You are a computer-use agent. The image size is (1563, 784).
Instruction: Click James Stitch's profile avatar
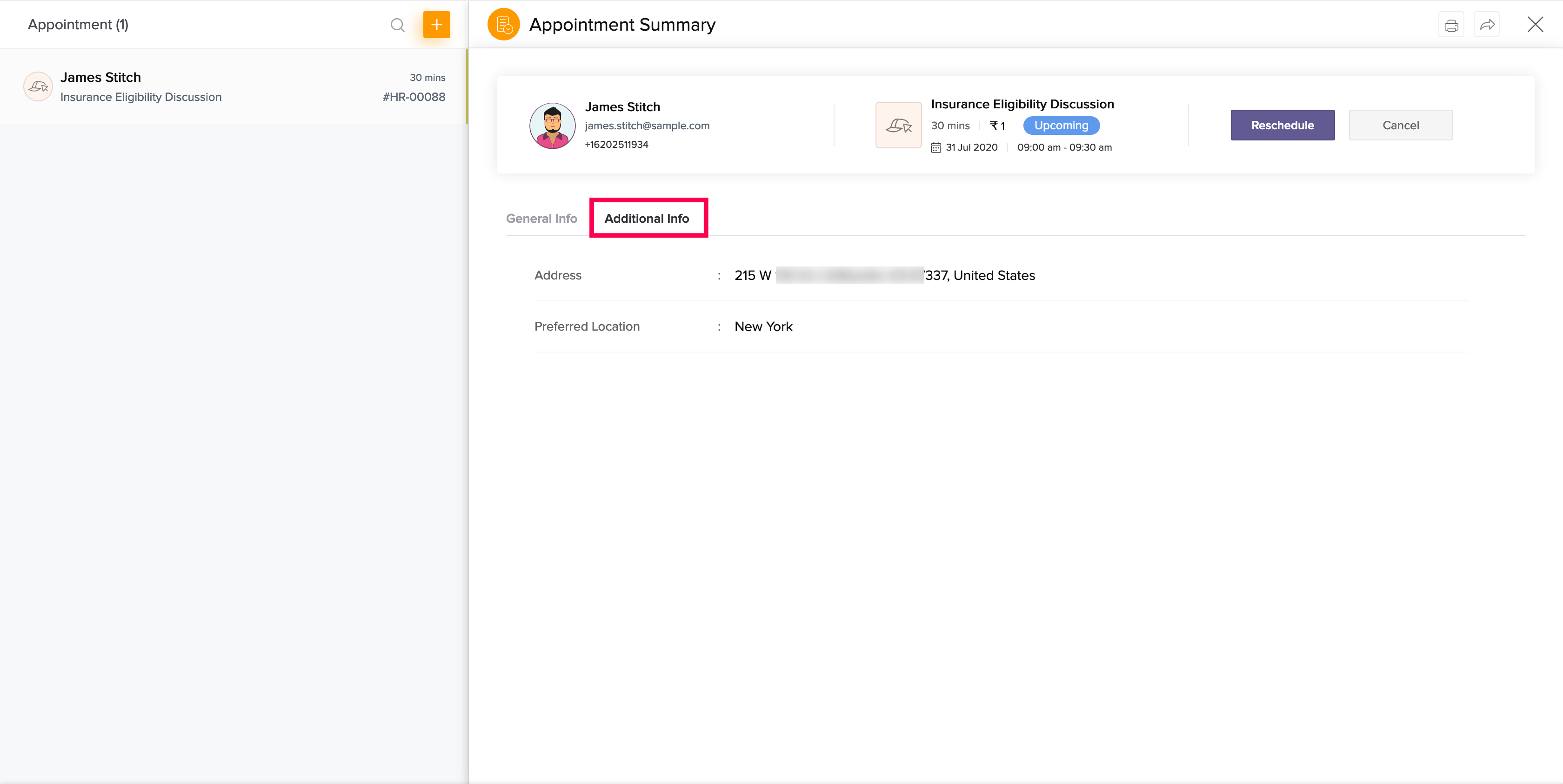(x=552, y=126)
